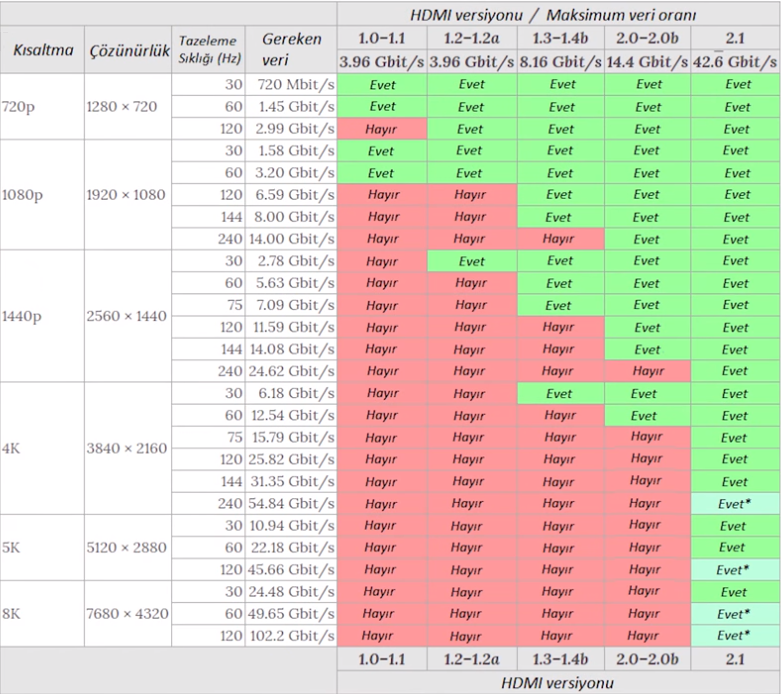Image resolution: width=781 pixels, height=695 pixels.
Task: Select the Gereken veri column header
Action: coord(291,50)
